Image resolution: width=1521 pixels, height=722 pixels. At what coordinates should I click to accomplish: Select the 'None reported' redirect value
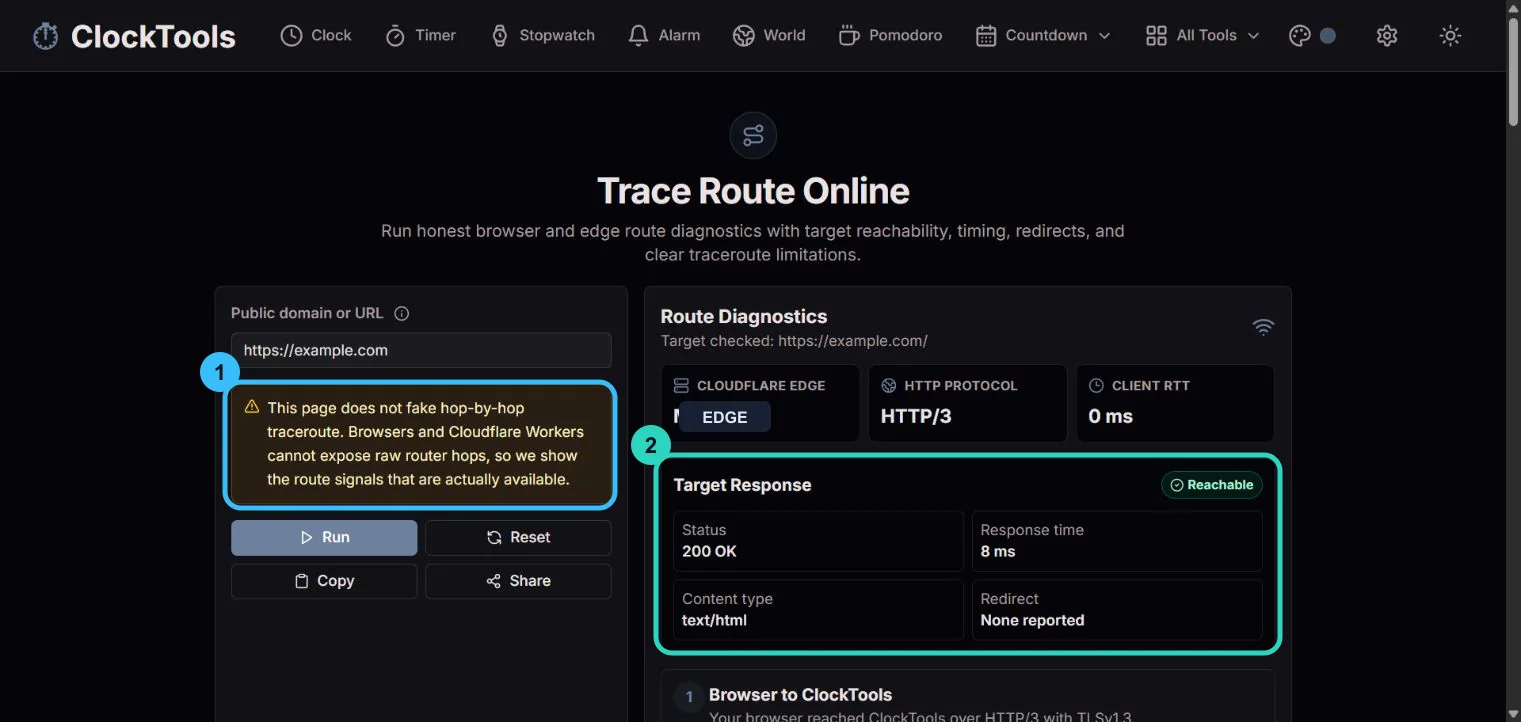tap(1032, 620)
